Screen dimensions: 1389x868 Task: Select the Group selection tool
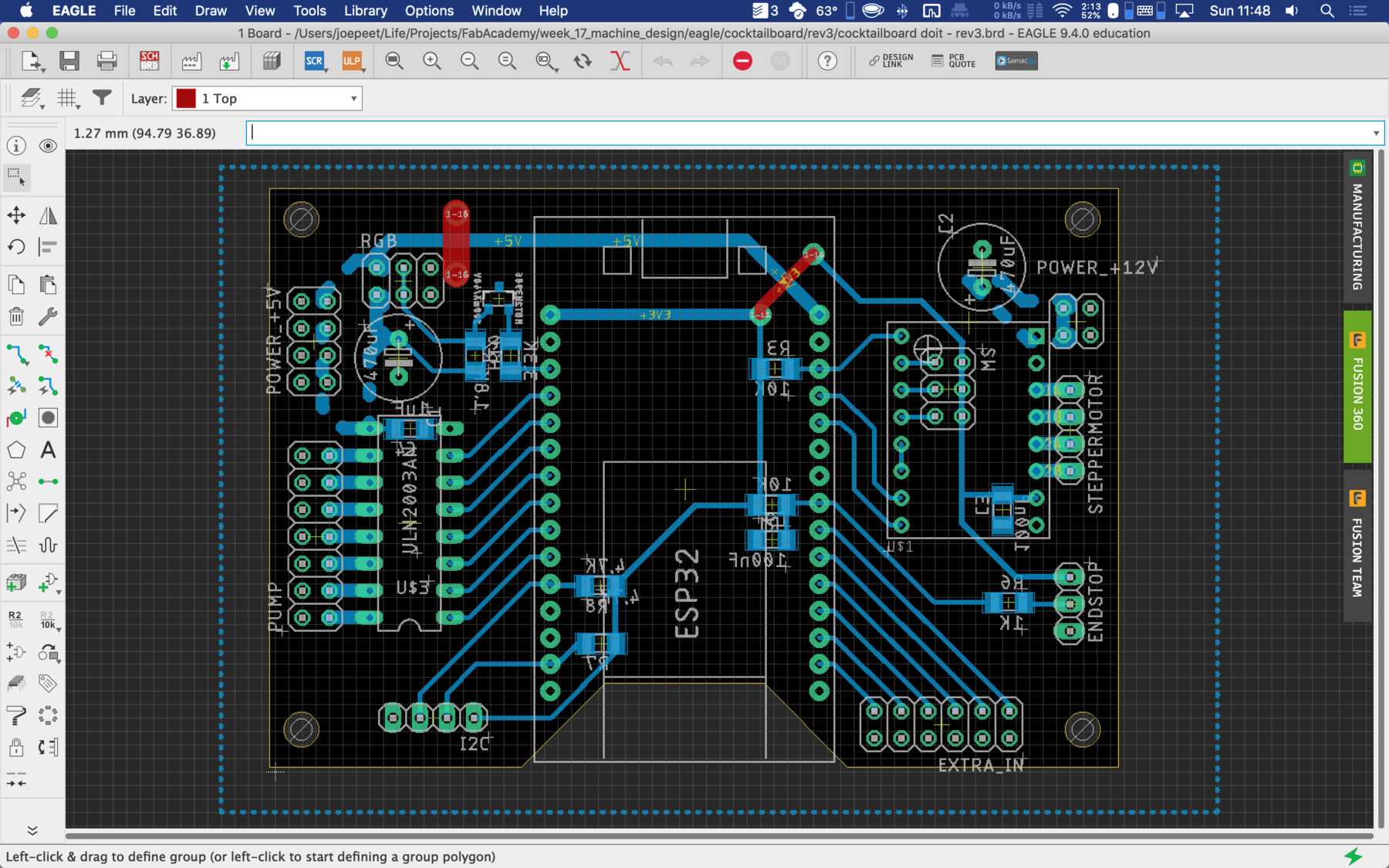click(x=16, y=177)
